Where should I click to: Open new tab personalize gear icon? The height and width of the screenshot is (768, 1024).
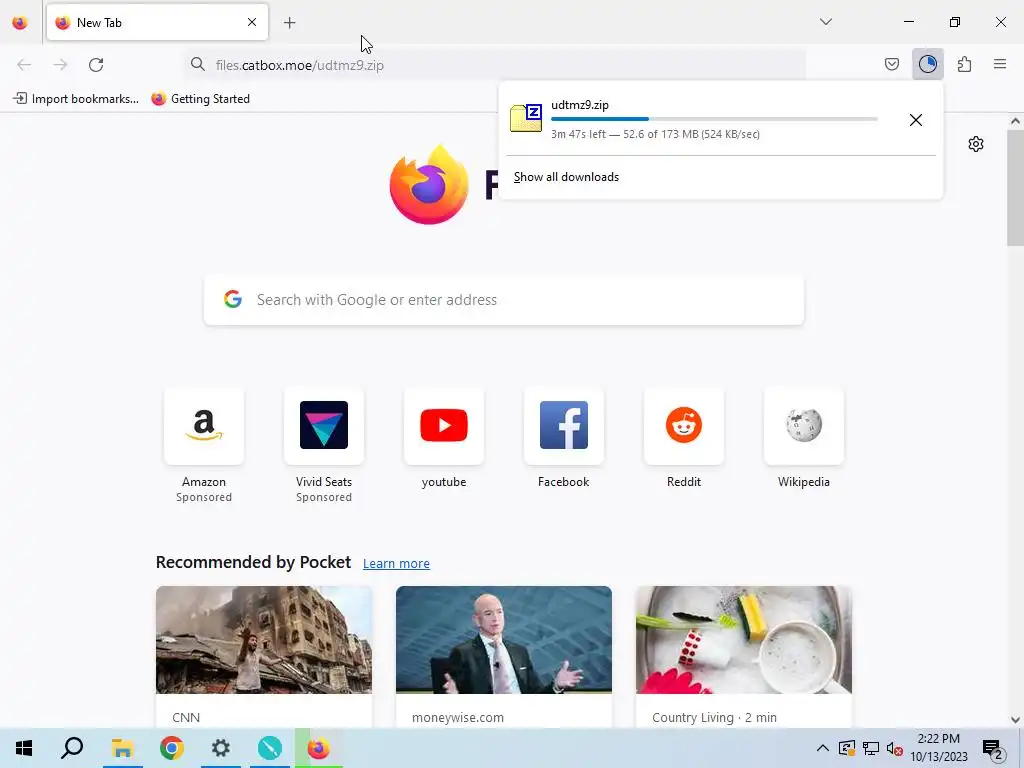pos(976,144)
